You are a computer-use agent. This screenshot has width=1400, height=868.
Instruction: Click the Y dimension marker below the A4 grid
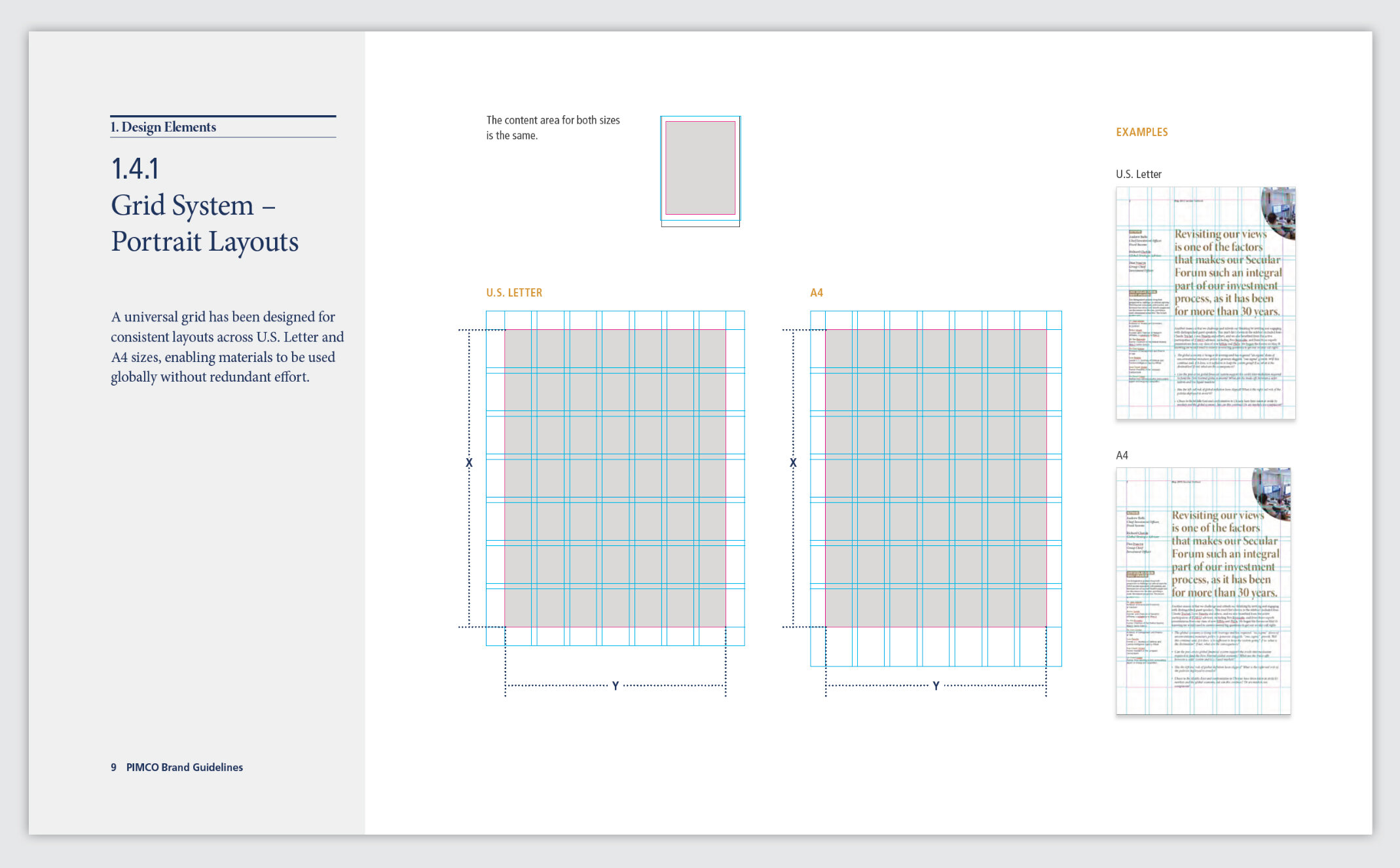[x=936, y=685]
